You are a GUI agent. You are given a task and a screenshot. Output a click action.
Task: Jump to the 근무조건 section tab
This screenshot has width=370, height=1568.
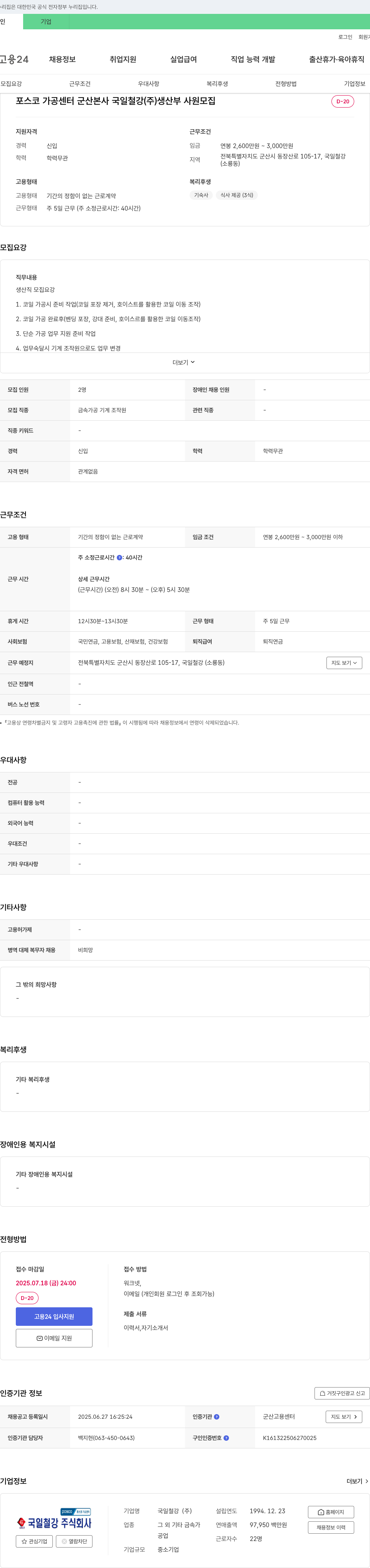tap(80, 84)
